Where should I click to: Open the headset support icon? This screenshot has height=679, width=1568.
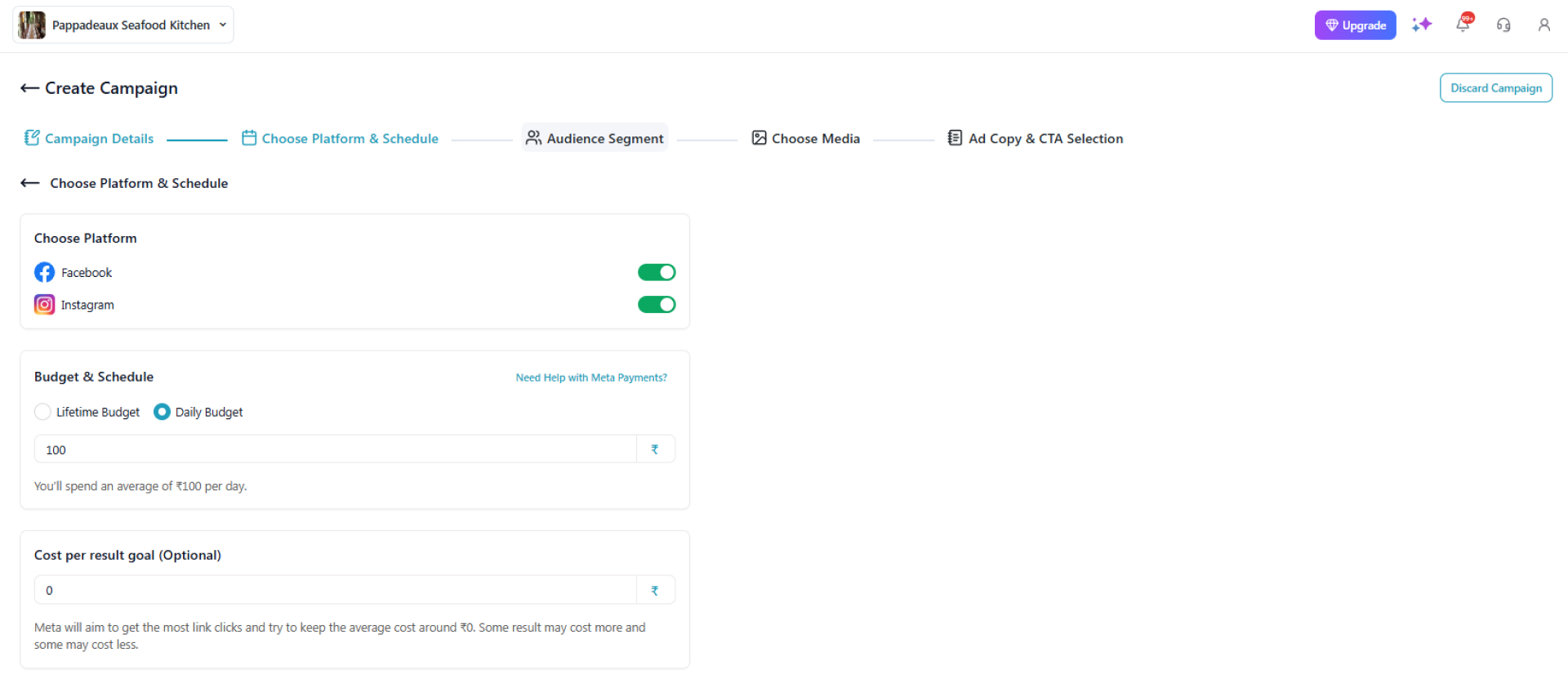(1503, 25)
